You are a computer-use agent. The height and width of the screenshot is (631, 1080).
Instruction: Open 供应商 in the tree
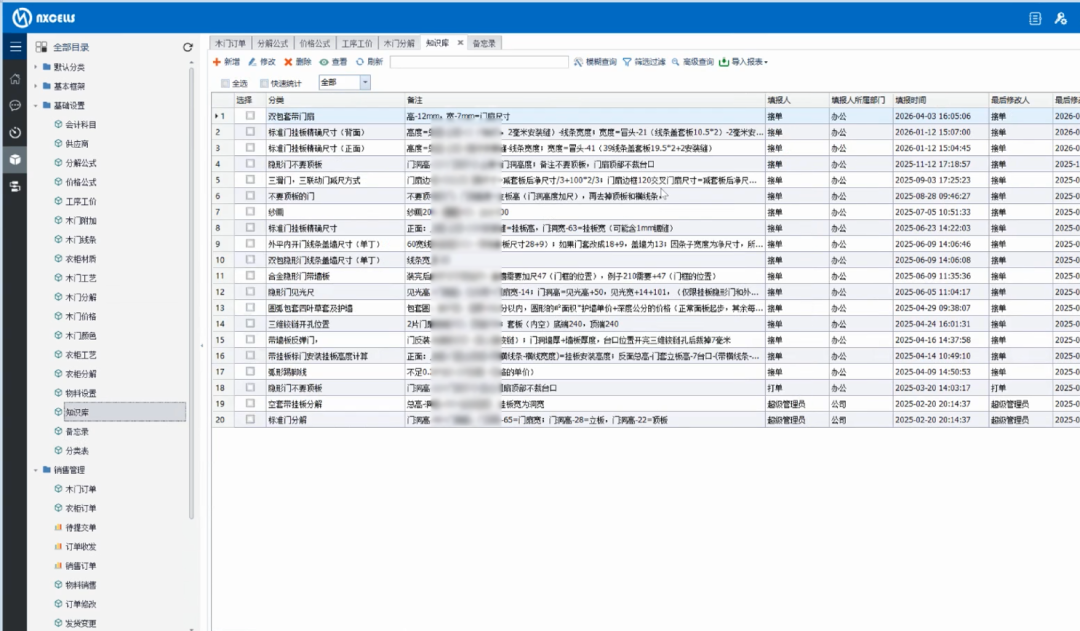[x=76, y=144]
